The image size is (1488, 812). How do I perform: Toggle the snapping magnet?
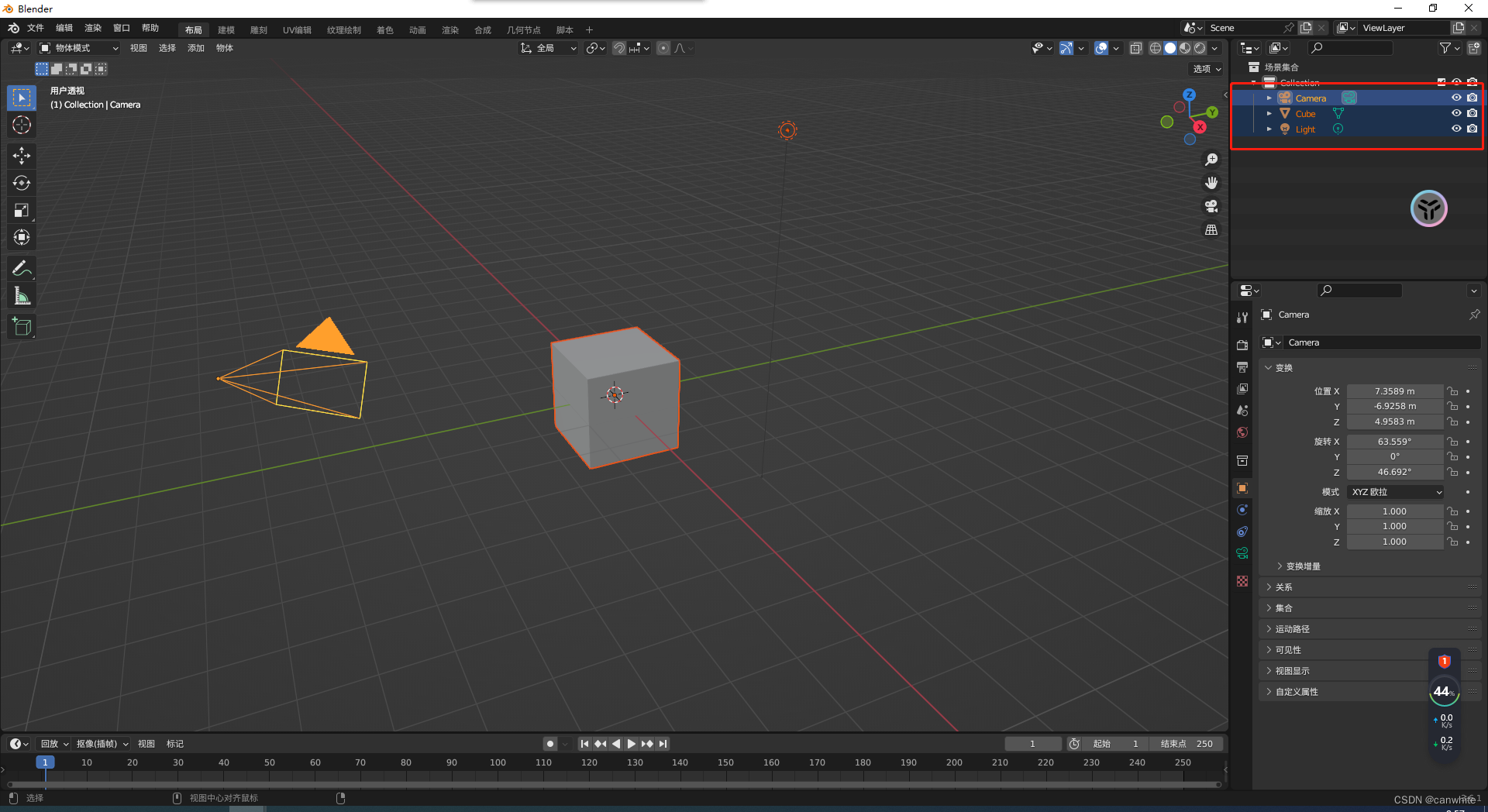[x=619, y=48]
